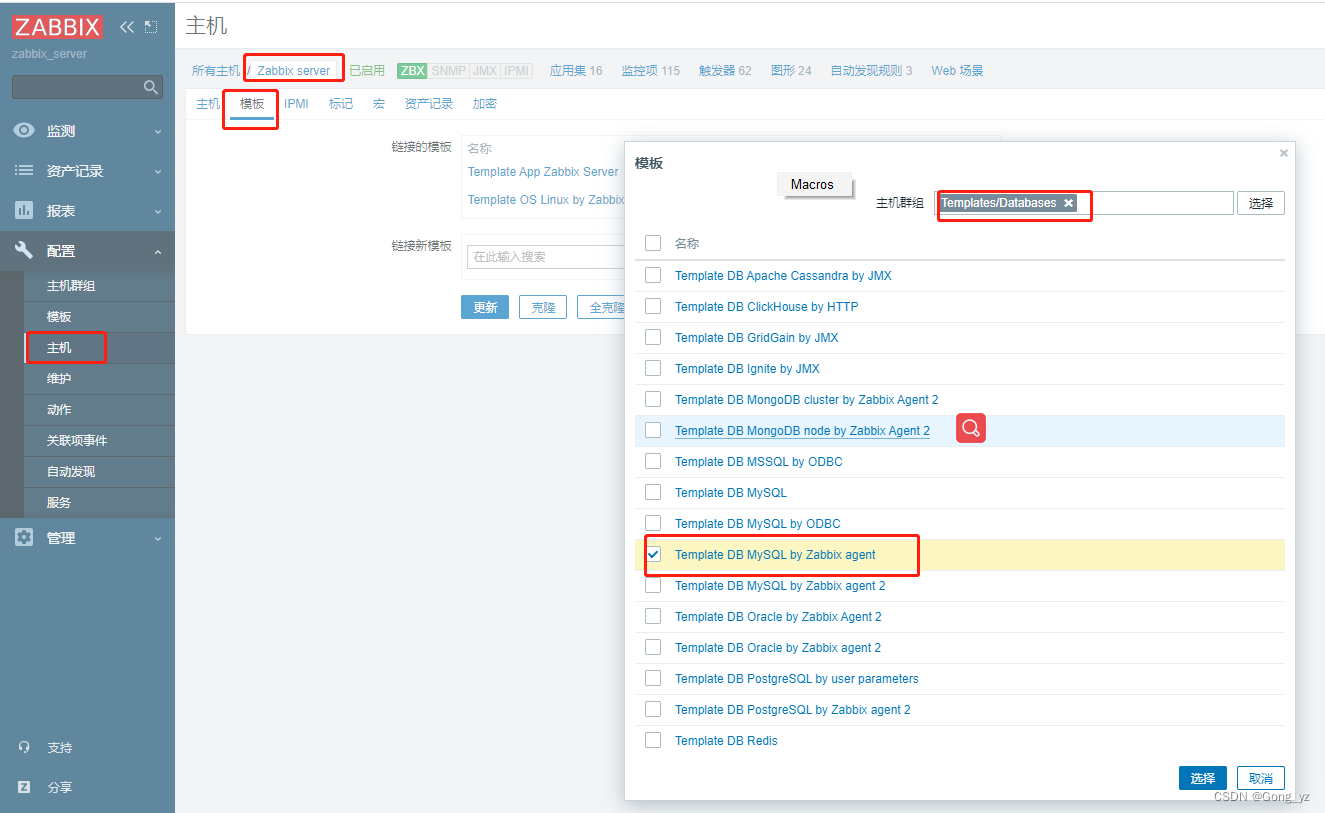Open the 应用集 16 link
Screen dimensions: 1325x813
(x=576, y=71)
